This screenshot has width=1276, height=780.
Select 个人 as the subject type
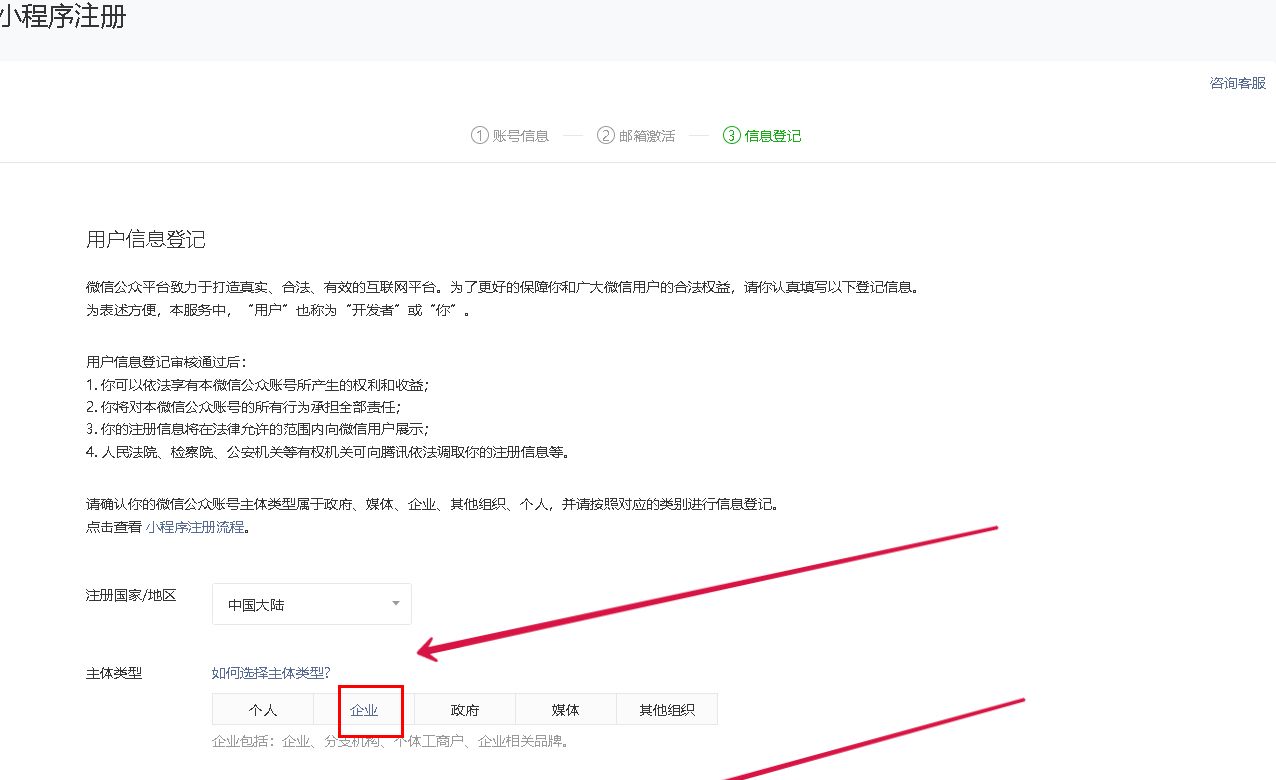(x=262, y=709)
